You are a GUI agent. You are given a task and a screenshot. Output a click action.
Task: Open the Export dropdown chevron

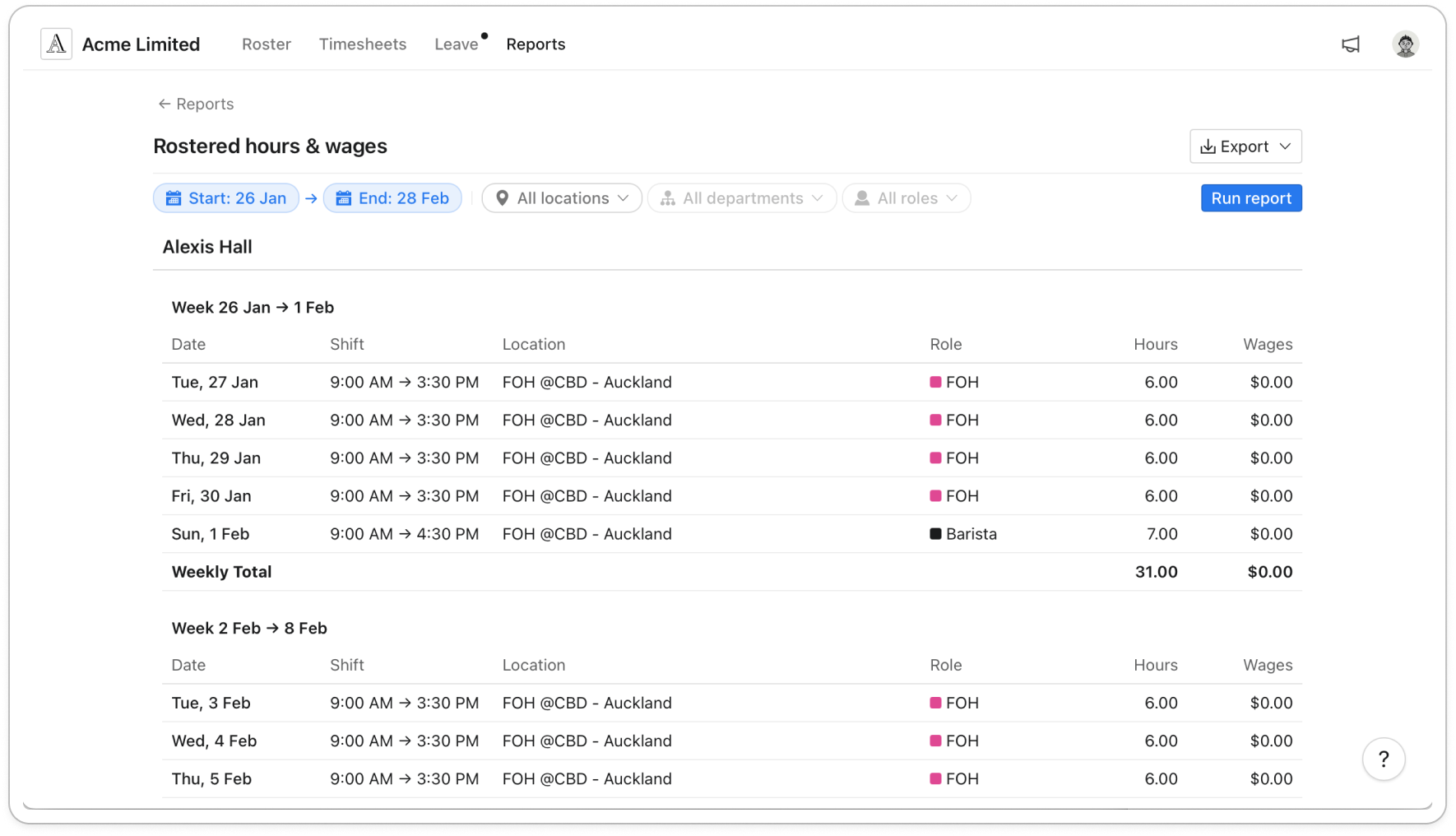click(x=1285, y=146)
